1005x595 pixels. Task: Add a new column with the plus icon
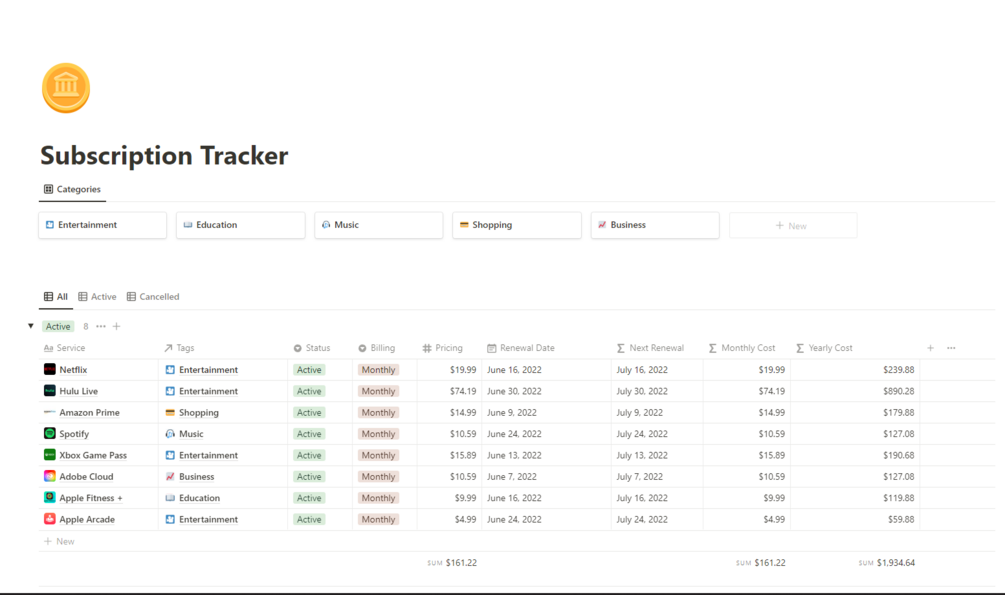click(x=930, y=348)
